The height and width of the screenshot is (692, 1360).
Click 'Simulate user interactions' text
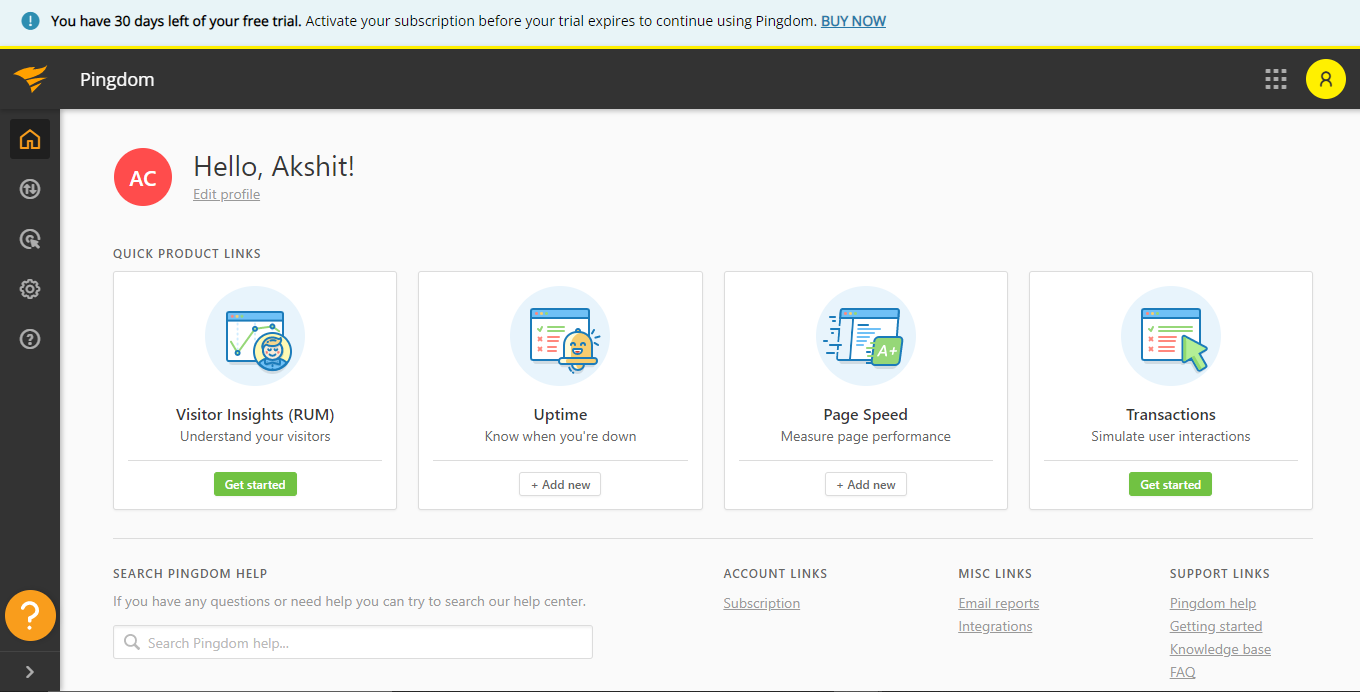[x=1171, y=437]
